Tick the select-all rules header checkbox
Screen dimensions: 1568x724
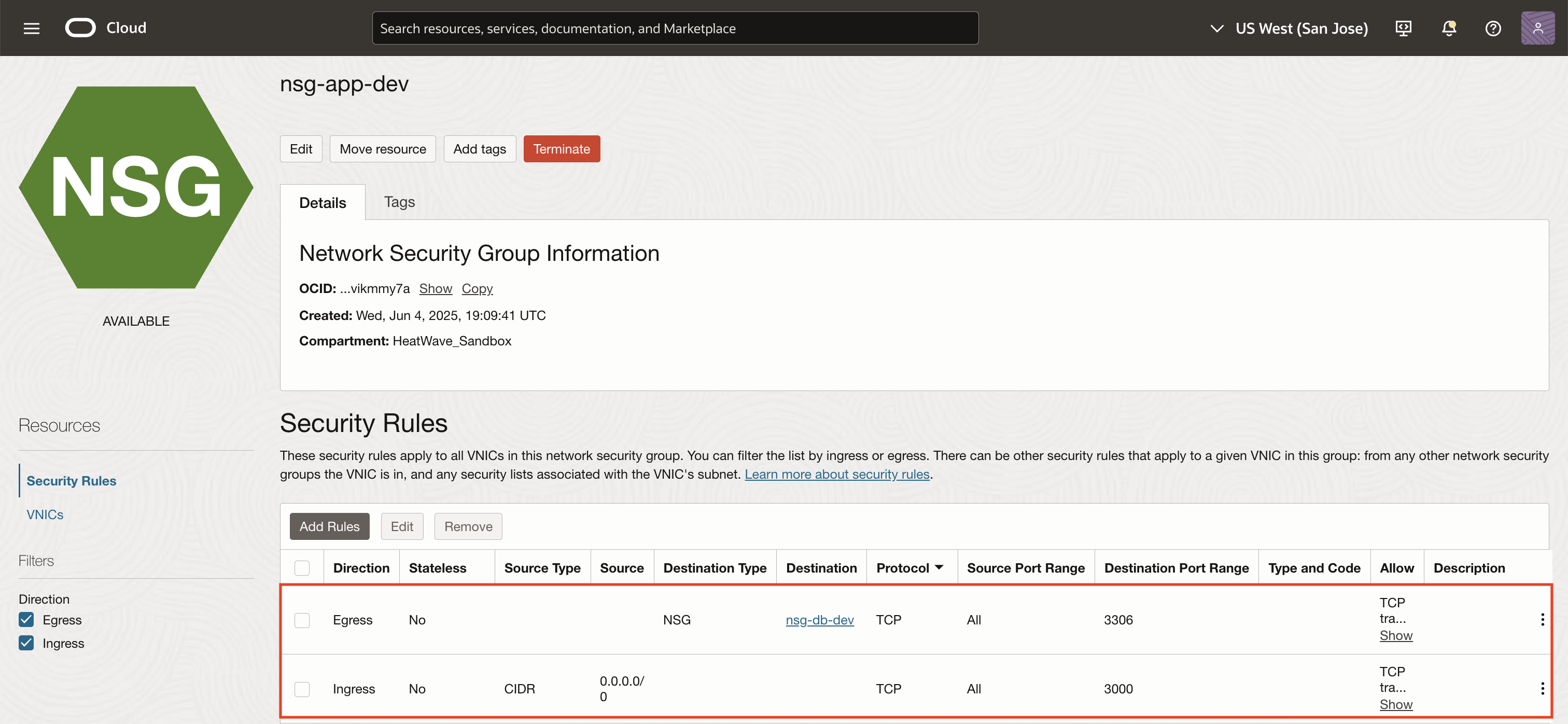pyautogui.click(x=302, y=567)
